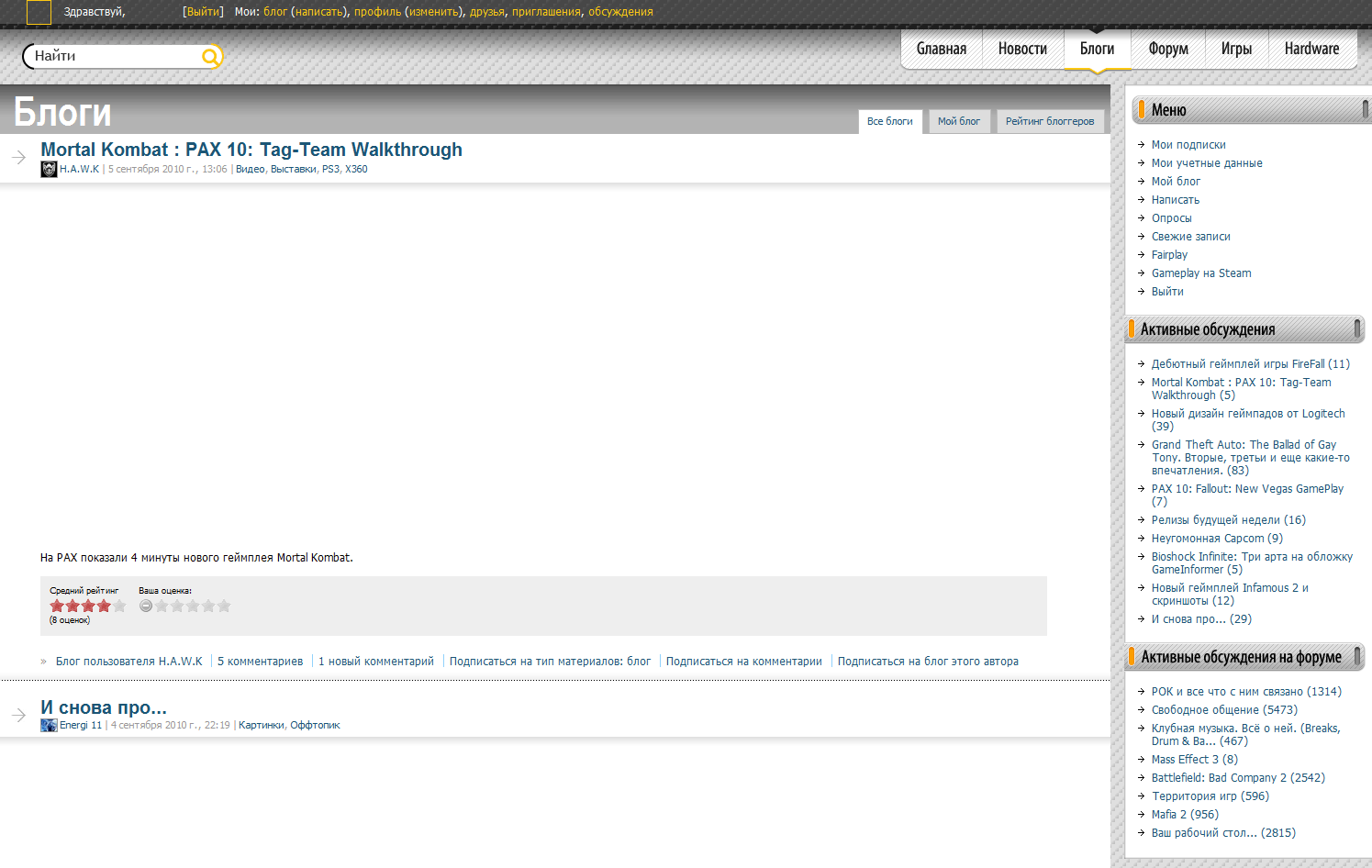Collapse Активные обсуждения на форуме panel

coord(1357,656)
